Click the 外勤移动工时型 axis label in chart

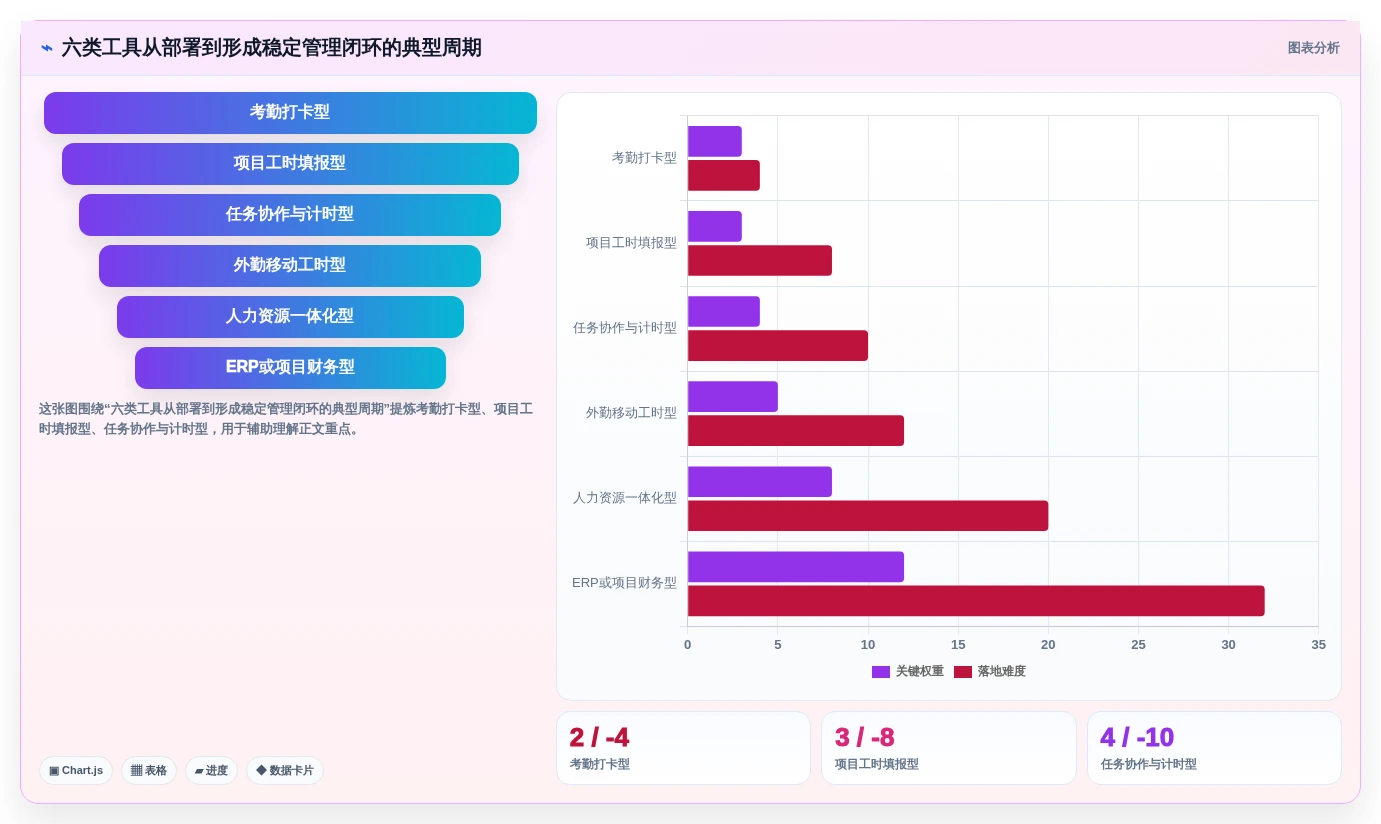631,413
